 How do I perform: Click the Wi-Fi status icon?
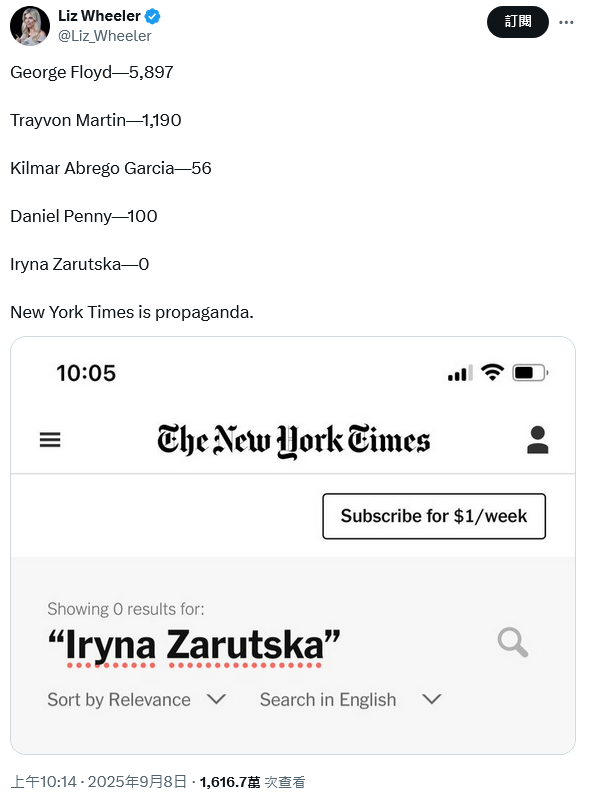tap(492, 372)
